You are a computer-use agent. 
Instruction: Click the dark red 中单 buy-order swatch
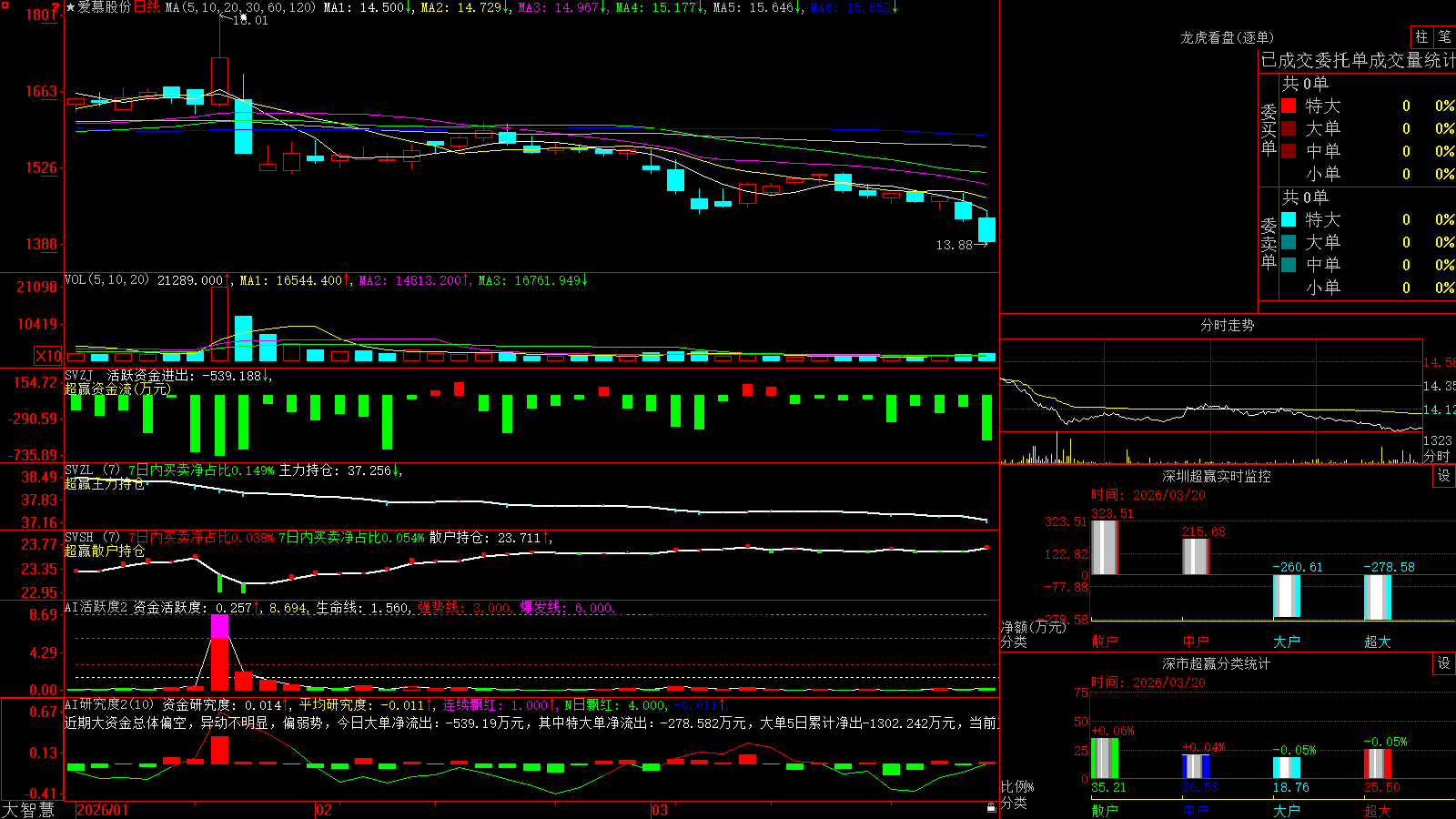coord(1289,150)
